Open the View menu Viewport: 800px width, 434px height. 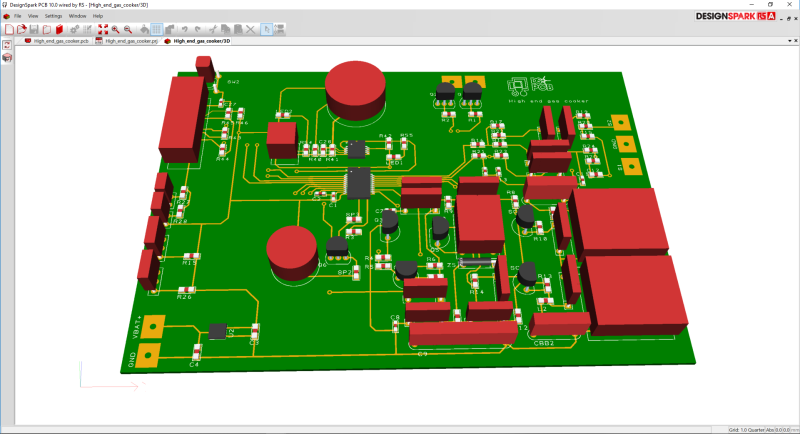coord(33,16)
